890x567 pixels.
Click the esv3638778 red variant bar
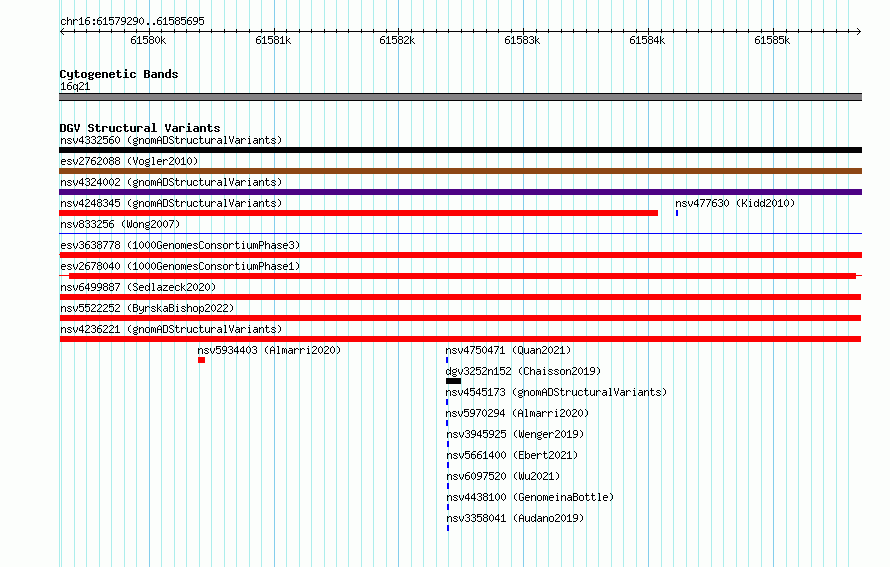point(460,255)
